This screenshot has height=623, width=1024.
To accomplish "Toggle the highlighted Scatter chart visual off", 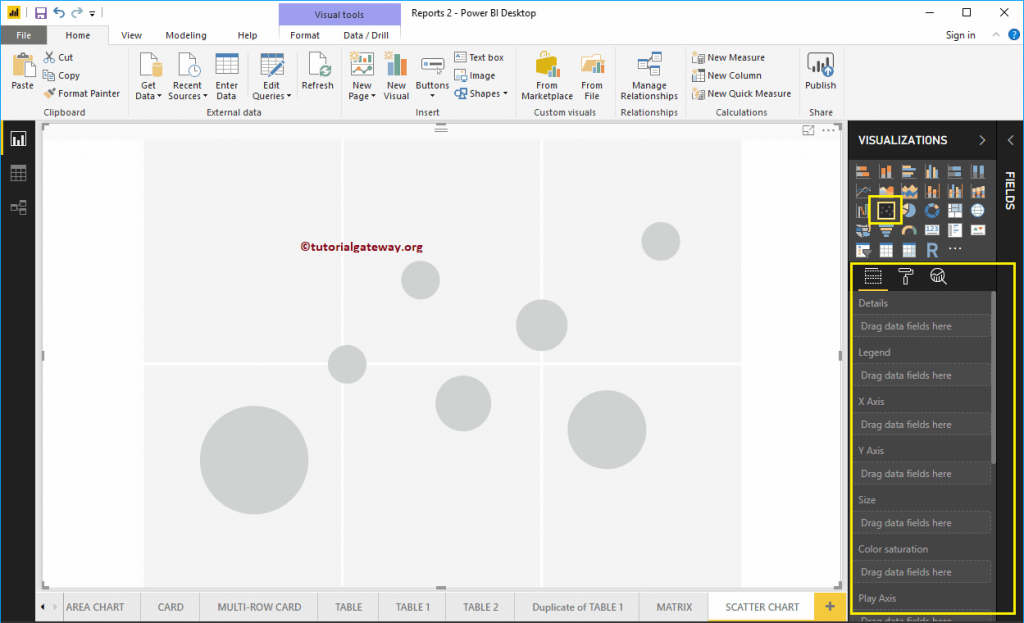I will tap(886, 211).
